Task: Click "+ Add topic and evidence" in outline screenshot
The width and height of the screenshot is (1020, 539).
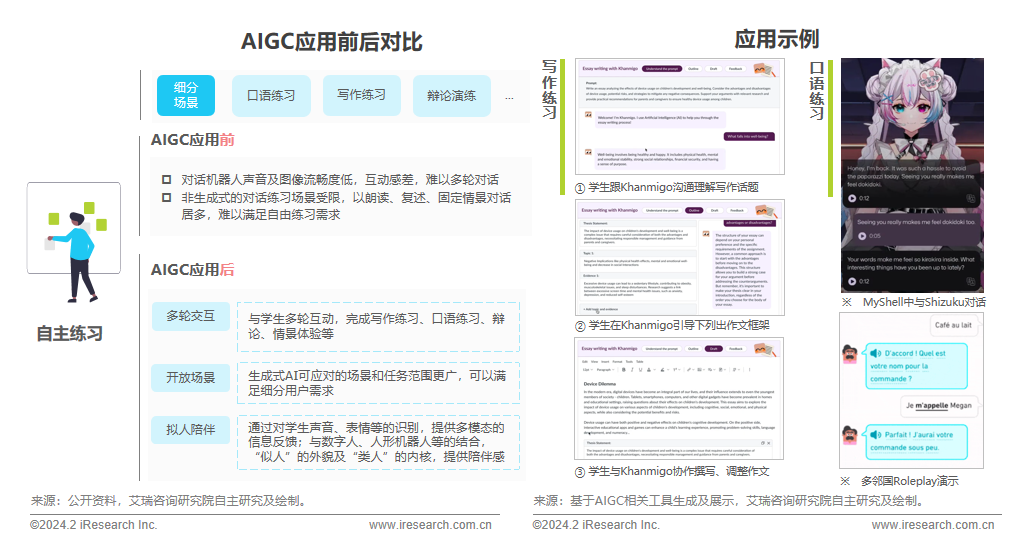Action: pyautogui.click(x=600, y=309)
